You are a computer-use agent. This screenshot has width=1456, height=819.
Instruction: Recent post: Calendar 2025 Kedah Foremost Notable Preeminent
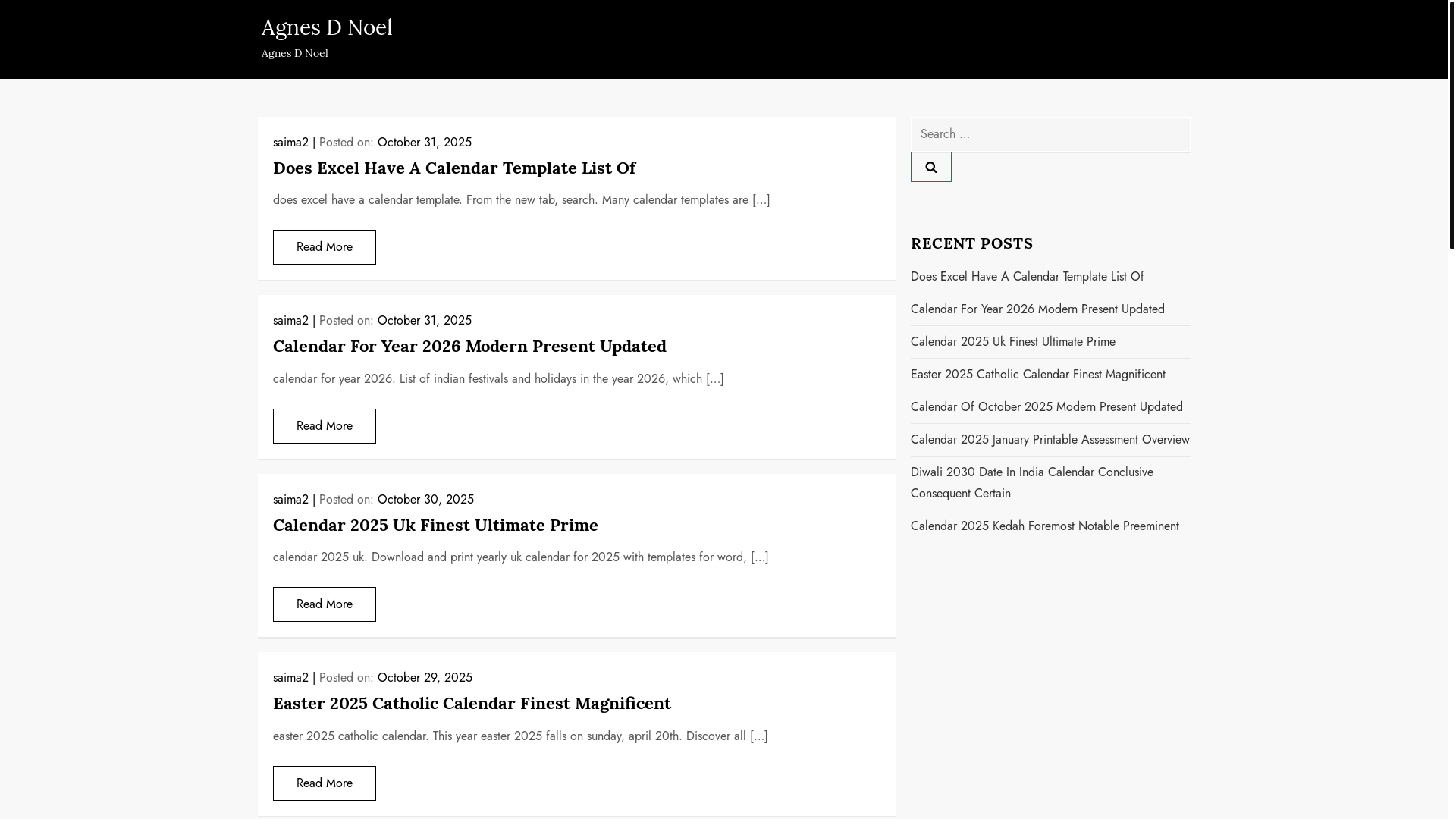tap(1044, 526)
